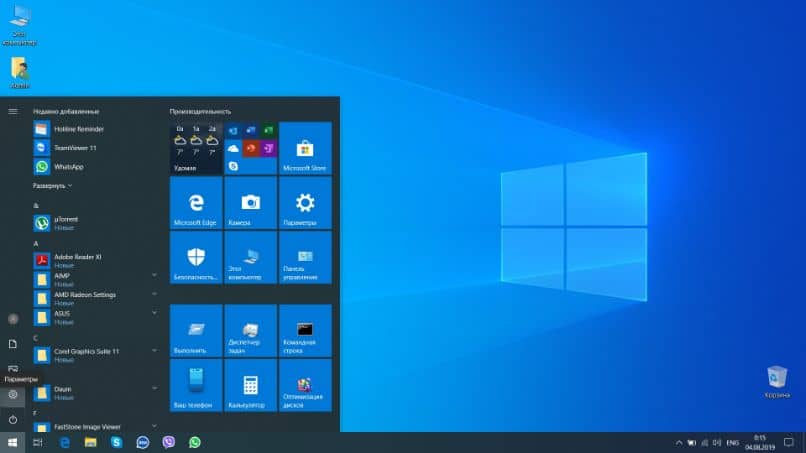The width and height of the screenshot is (806, 453).
Task: Open Edge from the taskbar
Action: click(x=65, y=443)
